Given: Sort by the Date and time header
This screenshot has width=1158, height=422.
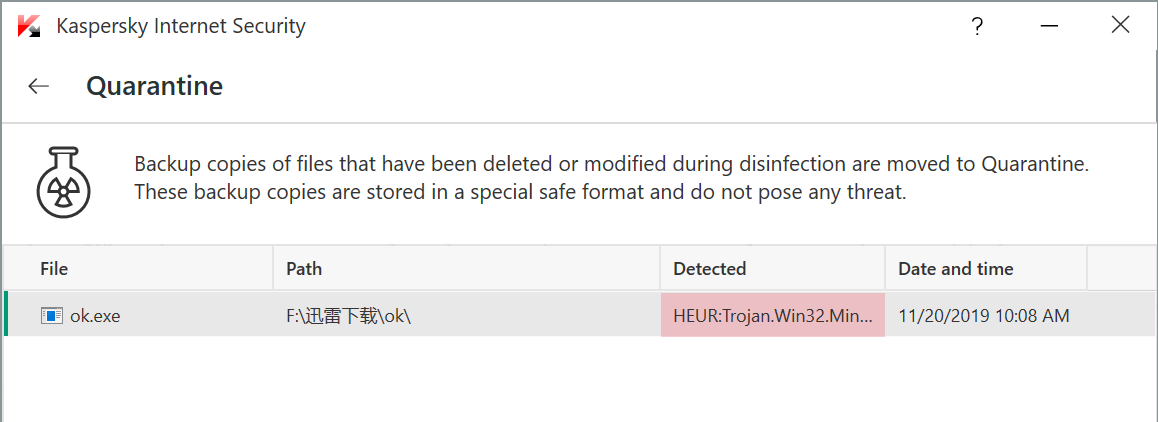Looking at the screenshot, I should pos(986,268).
